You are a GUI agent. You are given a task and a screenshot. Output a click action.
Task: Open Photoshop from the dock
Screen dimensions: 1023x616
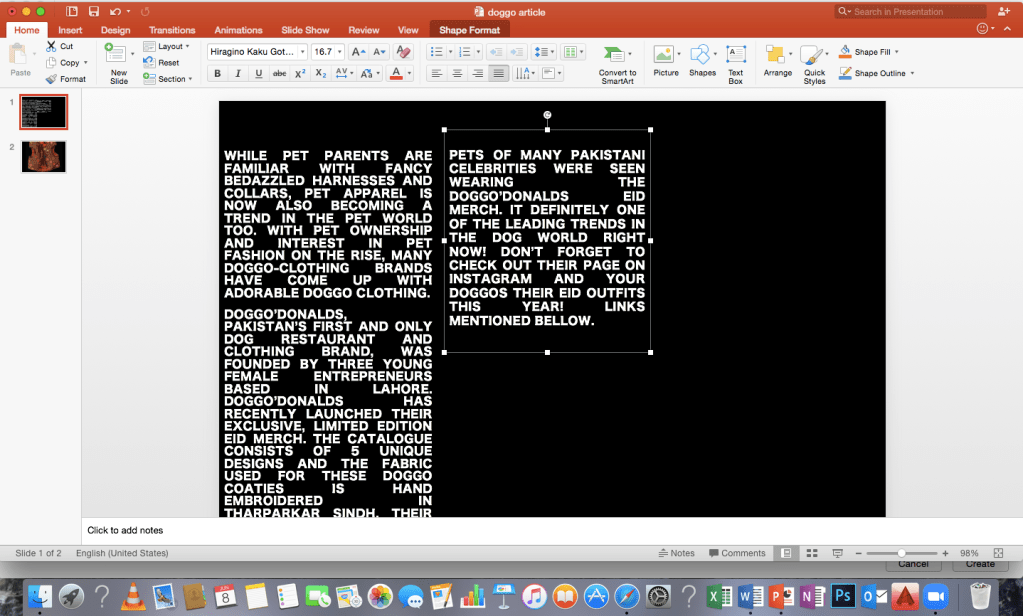point(842,596)
